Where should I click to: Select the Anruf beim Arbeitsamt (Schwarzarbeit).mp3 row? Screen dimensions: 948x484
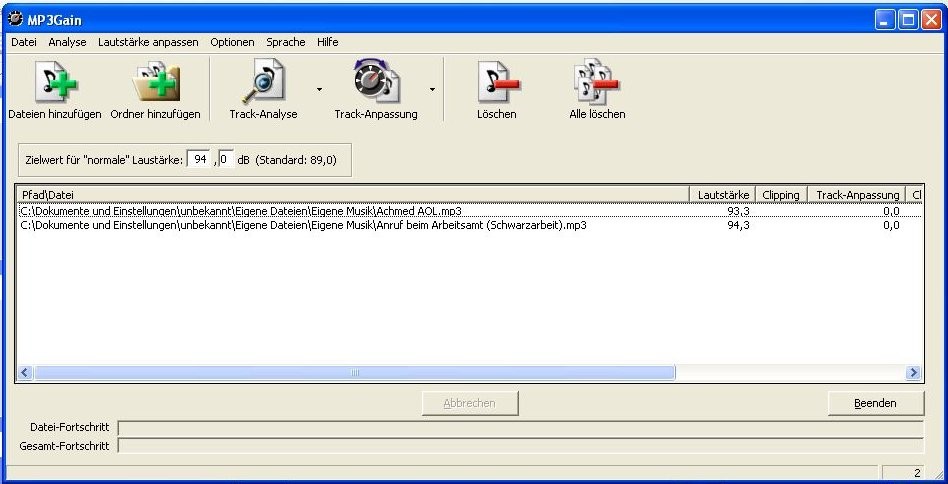tap(469, 225)
